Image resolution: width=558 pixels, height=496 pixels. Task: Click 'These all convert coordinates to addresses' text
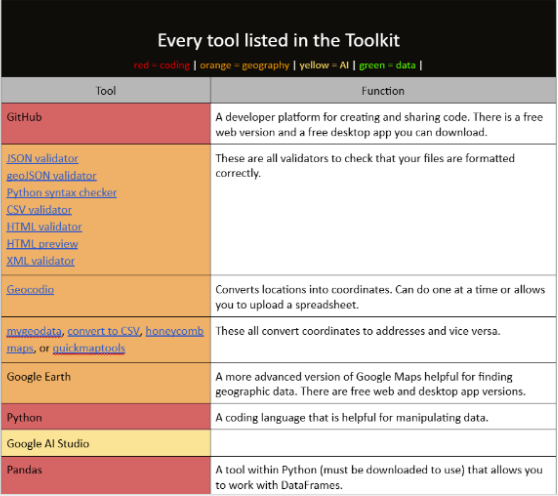(358, 331)
